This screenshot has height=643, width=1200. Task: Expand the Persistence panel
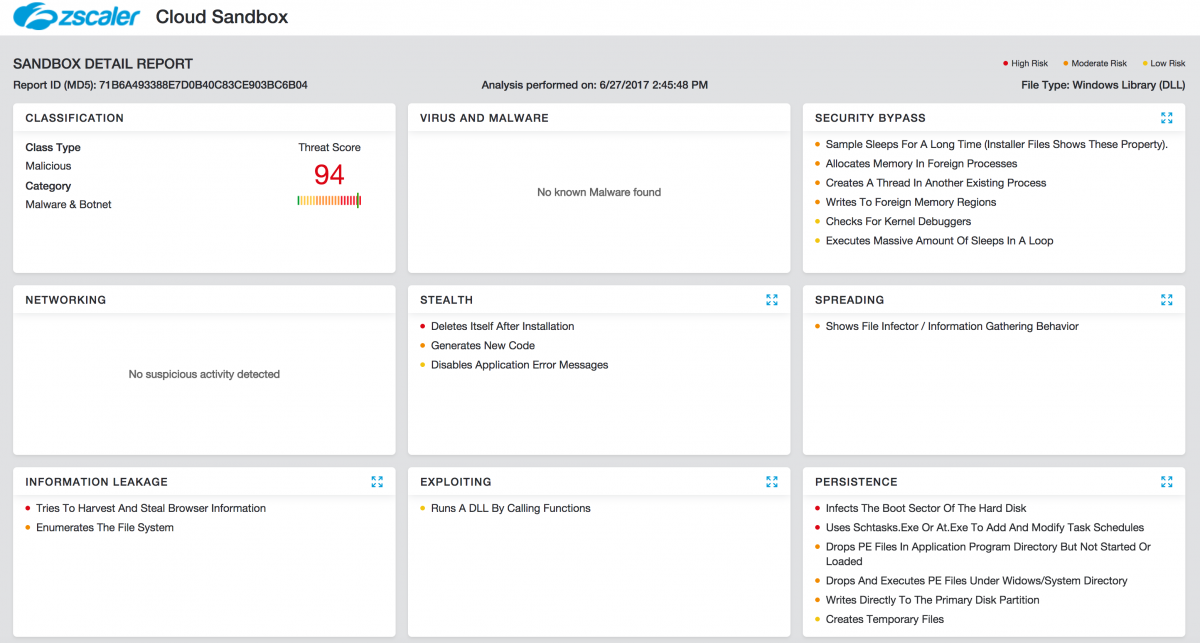1166,482
